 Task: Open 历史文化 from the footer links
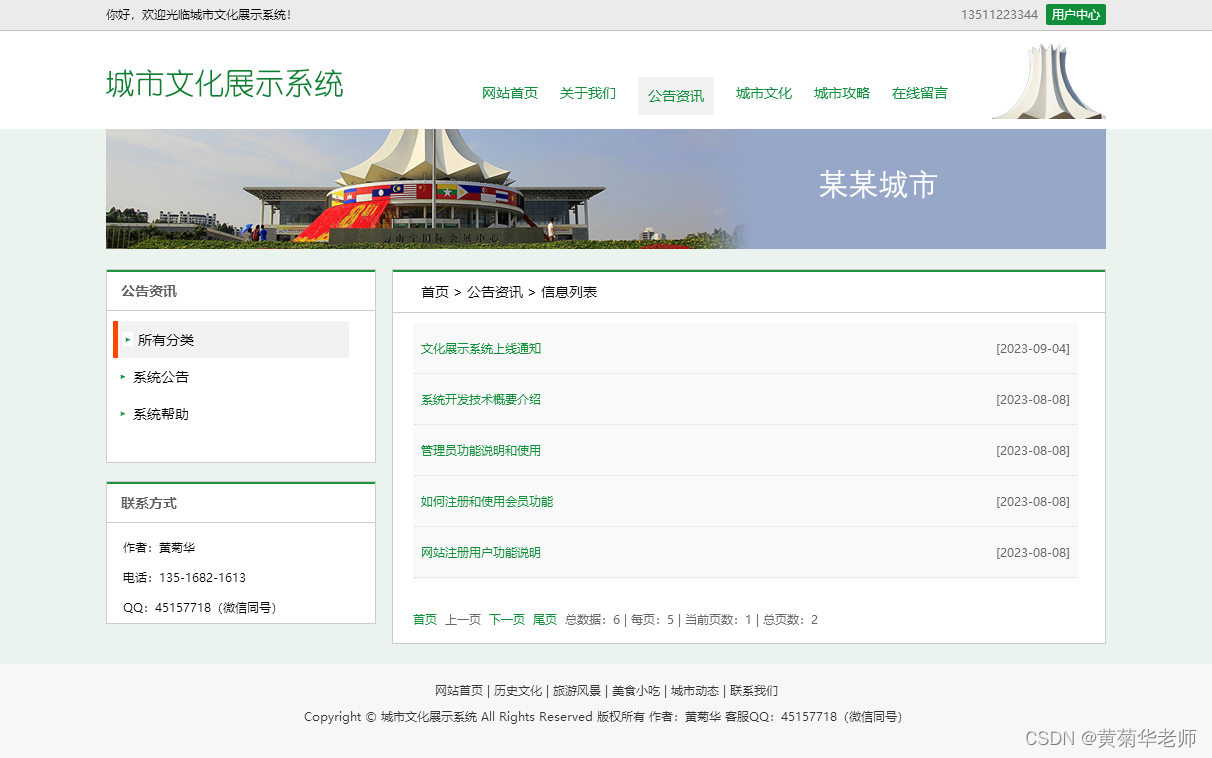516,690
